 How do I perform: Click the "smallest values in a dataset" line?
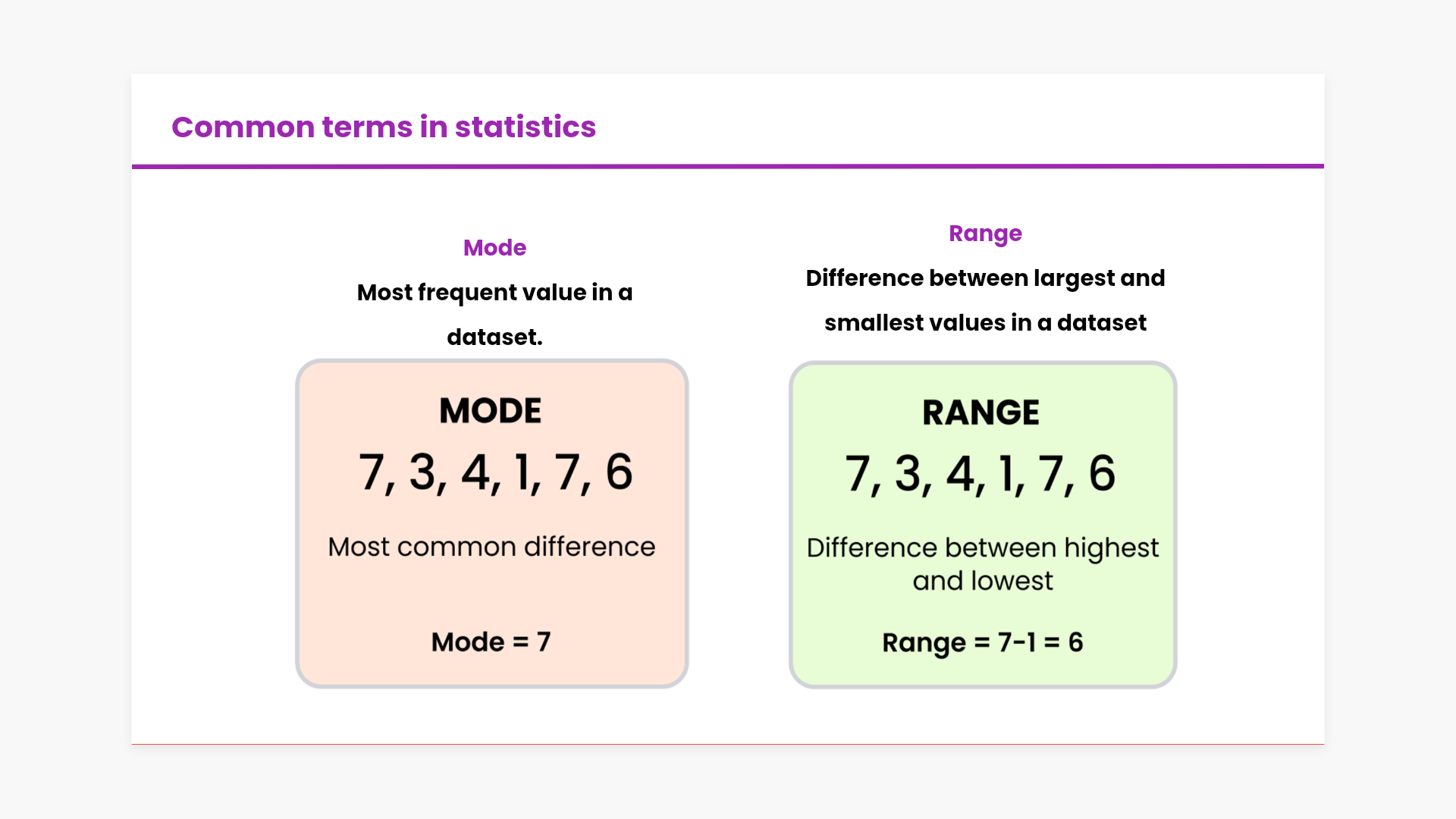tap(985, 323)
